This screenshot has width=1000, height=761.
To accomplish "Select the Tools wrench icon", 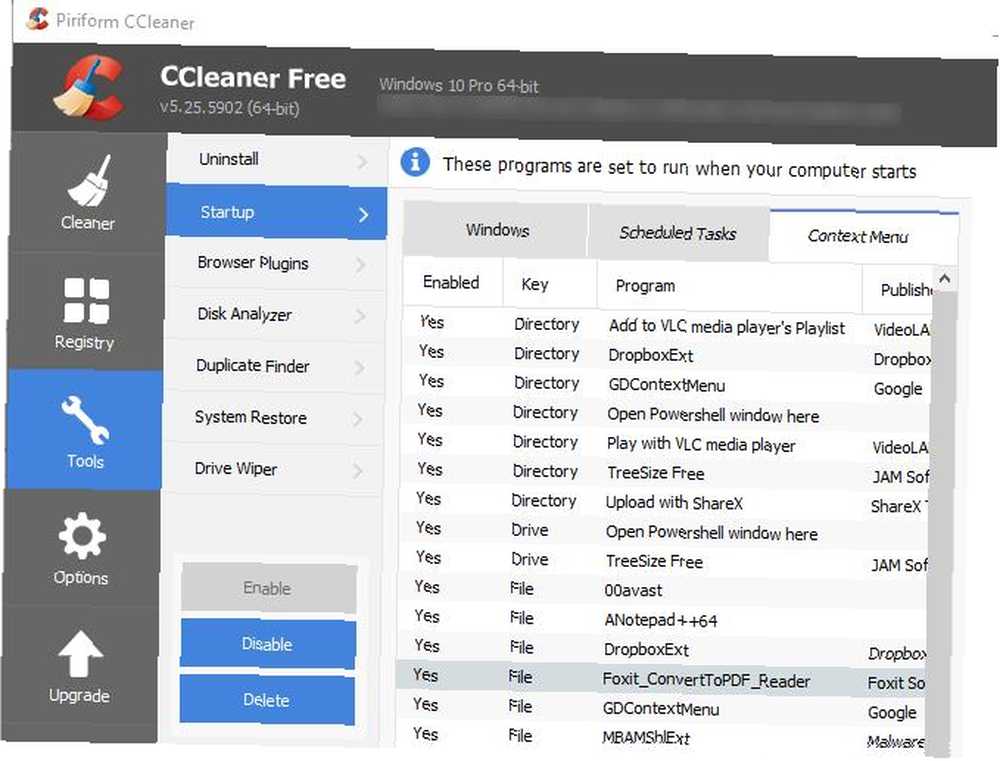I will [85, 419].
